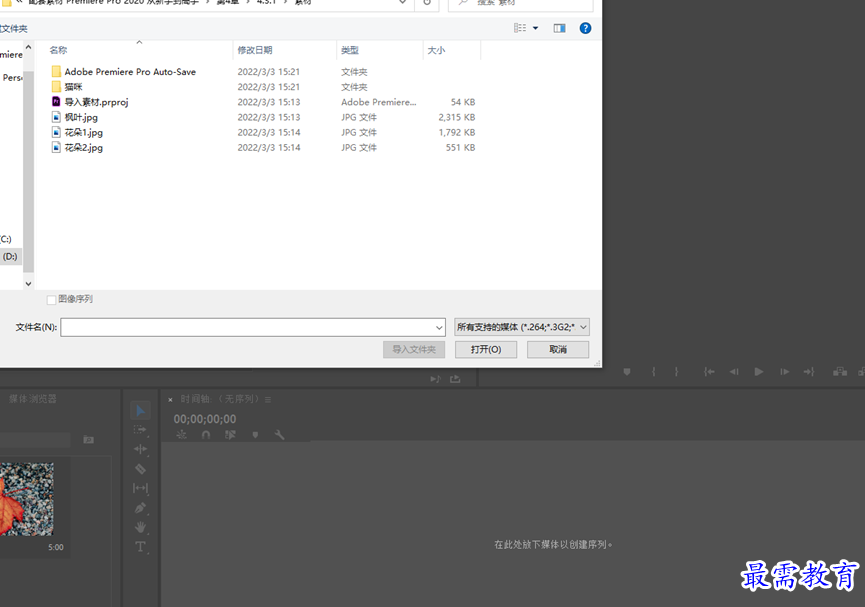Add a marker from timeline header
Screen dimensions: 865x607
pos(255,435)
